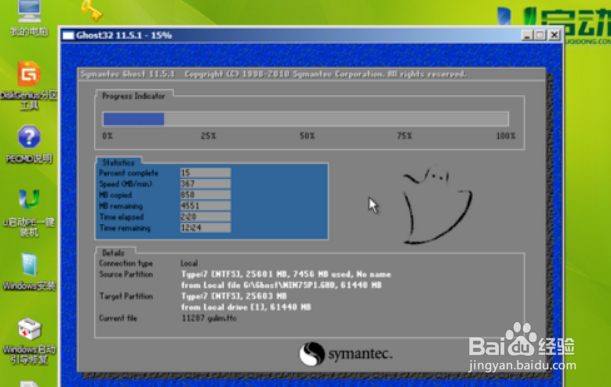This screenshot has width=611, height=387.
Task: Click the Time remaining value field
Action: point(205,228)
